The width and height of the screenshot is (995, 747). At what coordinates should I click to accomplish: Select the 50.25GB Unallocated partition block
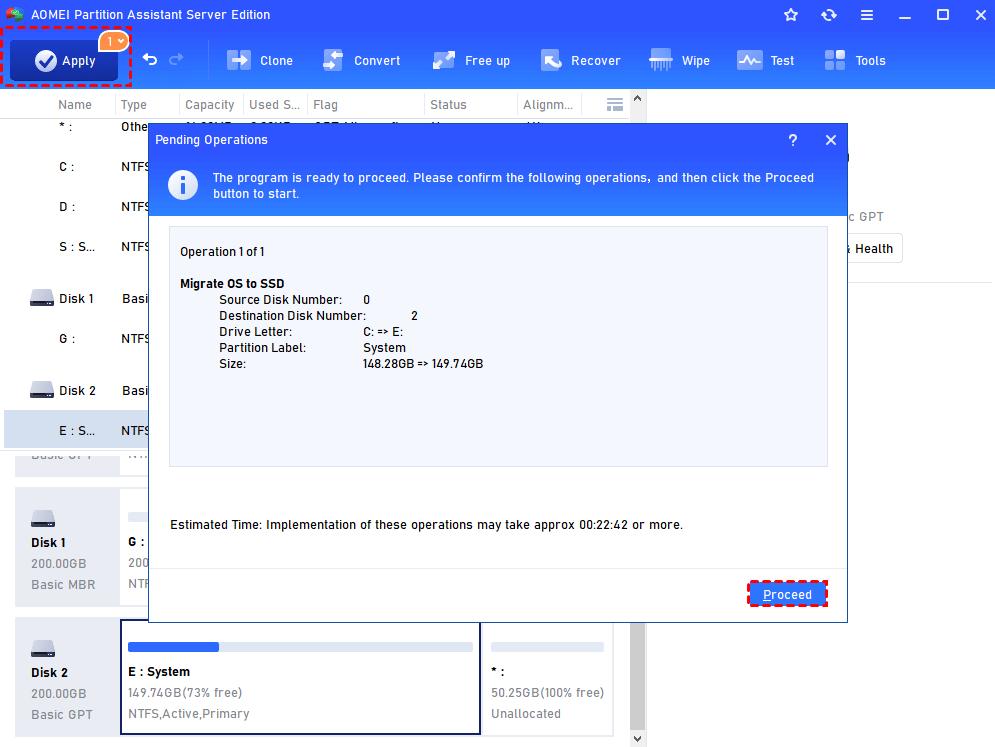(x=548, y=678)
